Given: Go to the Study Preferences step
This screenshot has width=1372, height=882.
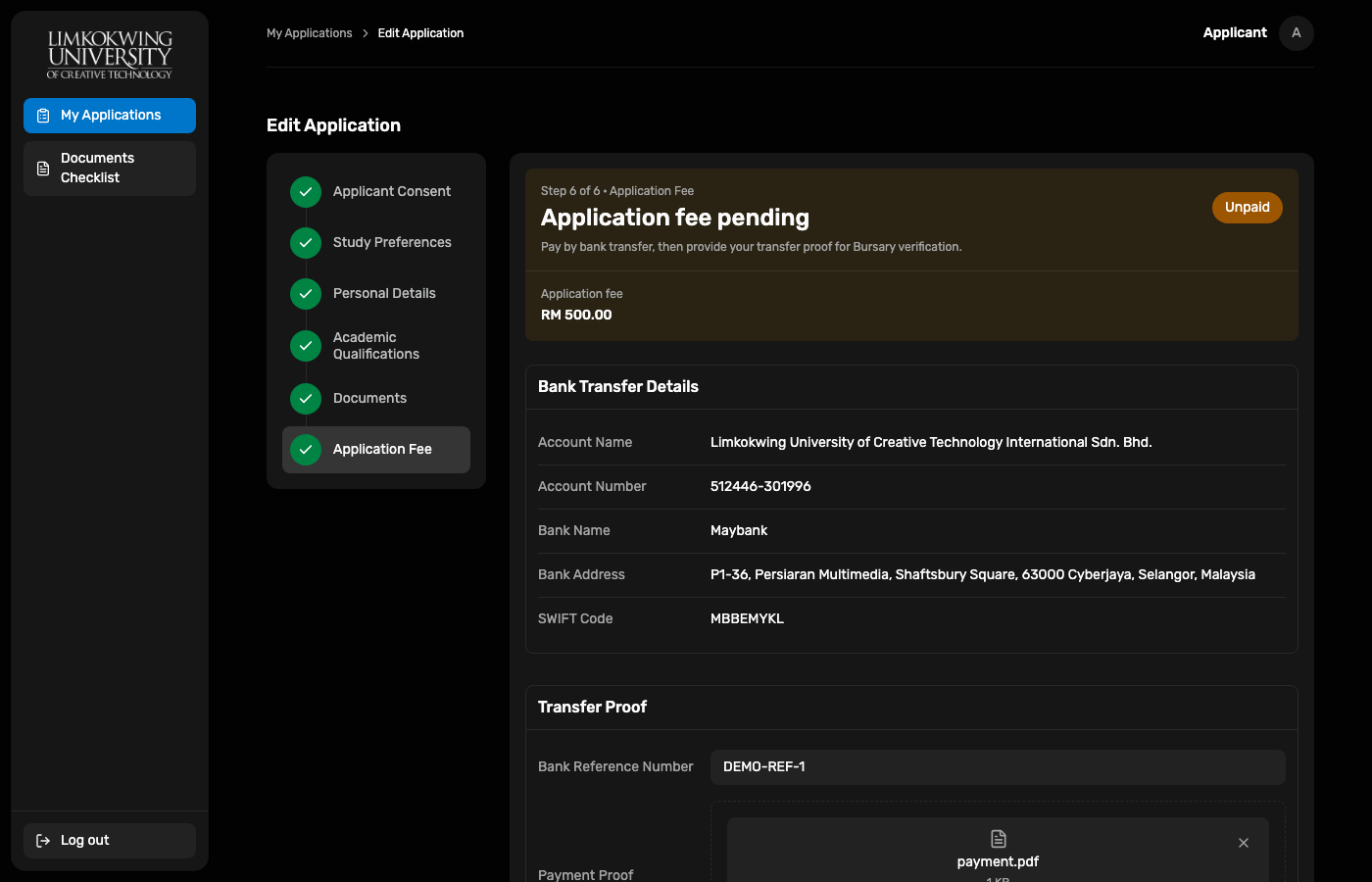Looking at the screenshot, I should pyautogui.click(x=376, y=243).
